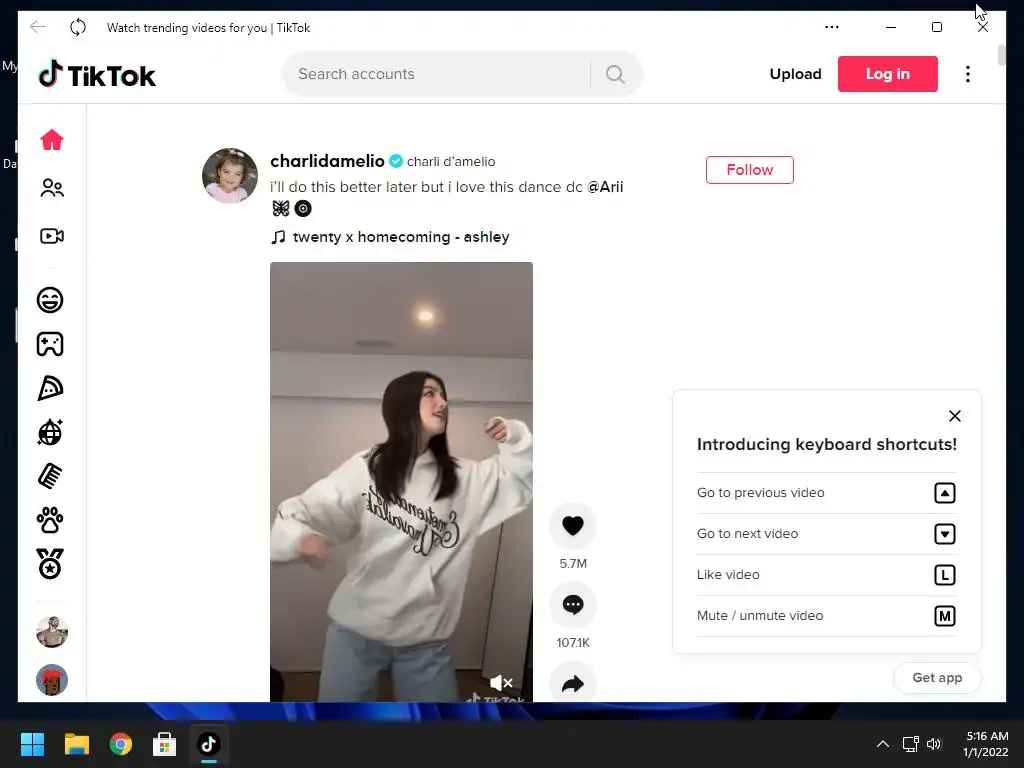Click the 'Mute / unmute video' text
1024x768 pixels.
(760, 615)
